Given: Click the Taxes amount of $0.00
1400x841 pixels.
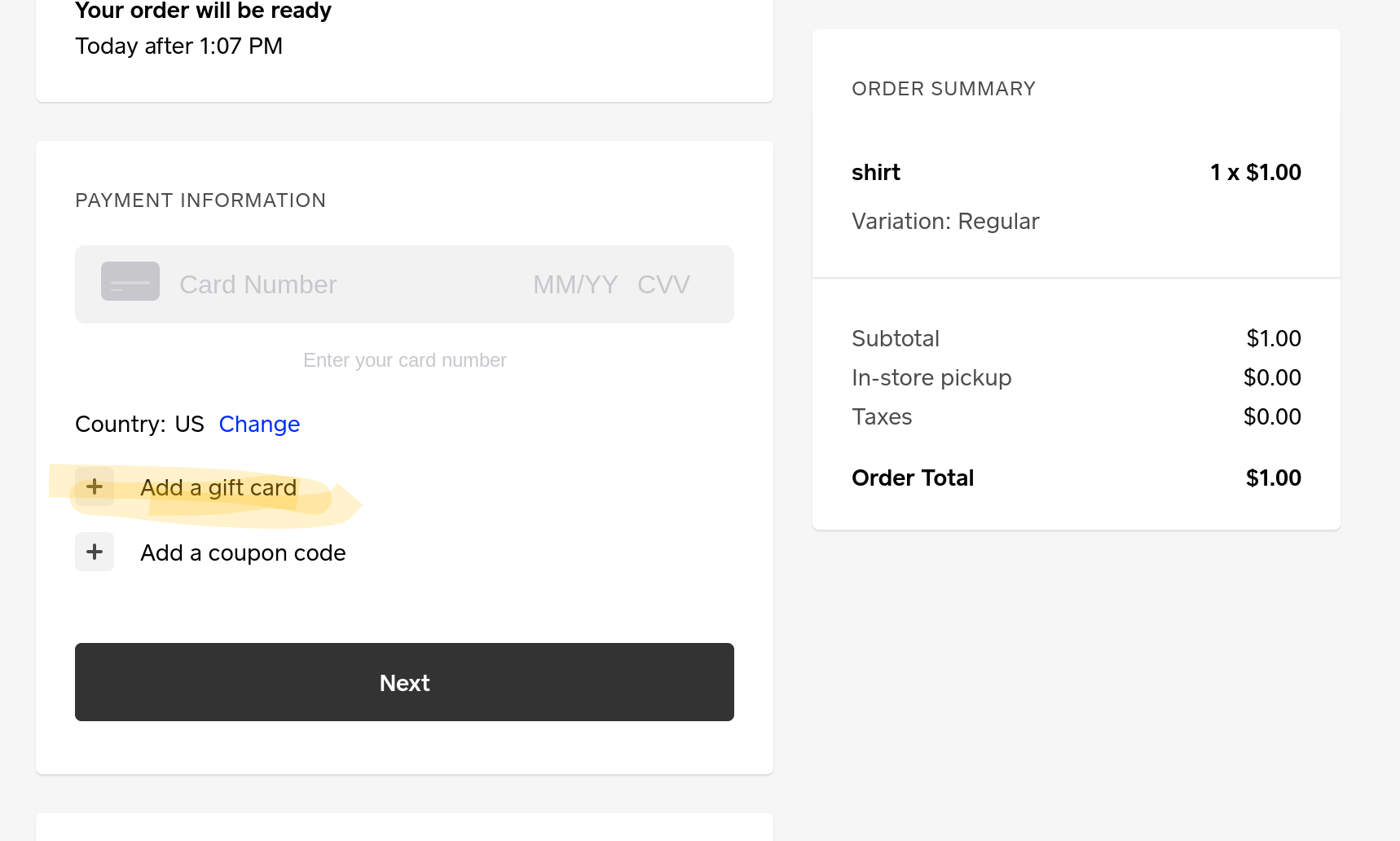Looking at the screenshot, I should point(1272,417).
